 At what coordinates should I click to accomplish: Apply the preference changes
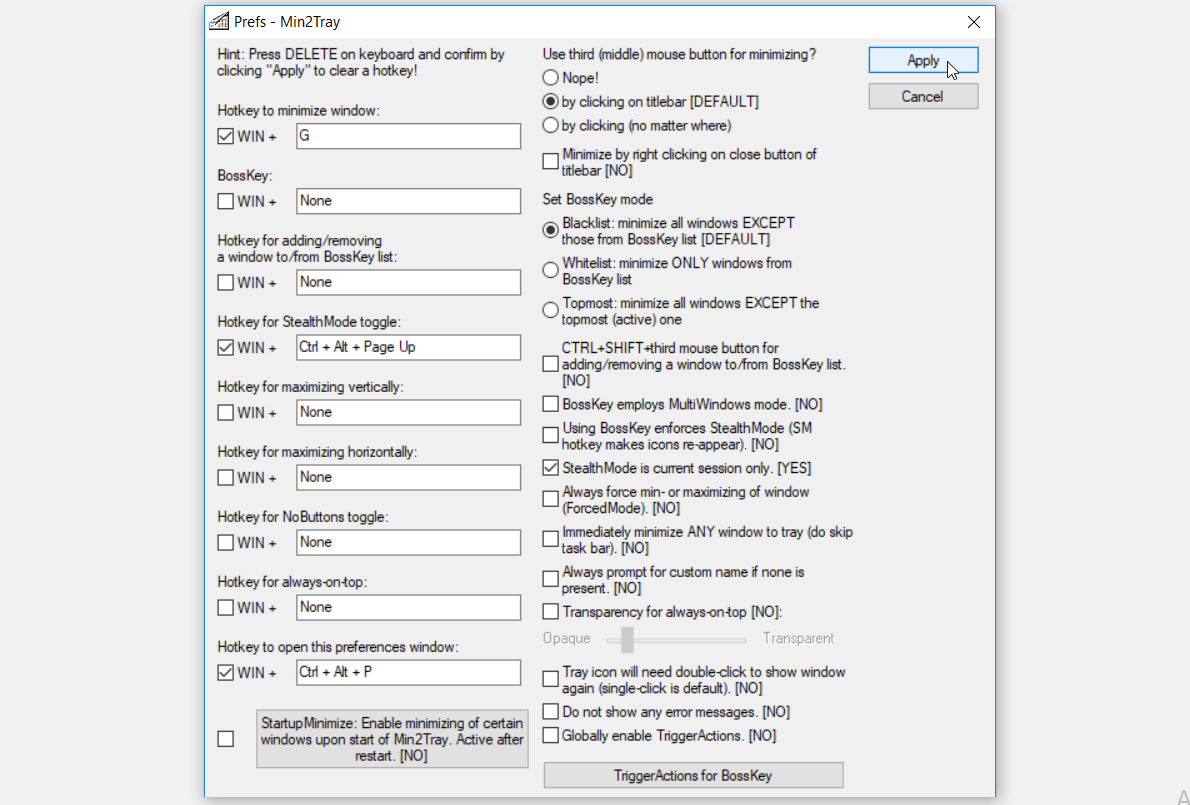pyautogui.click(x=923, y=61)
